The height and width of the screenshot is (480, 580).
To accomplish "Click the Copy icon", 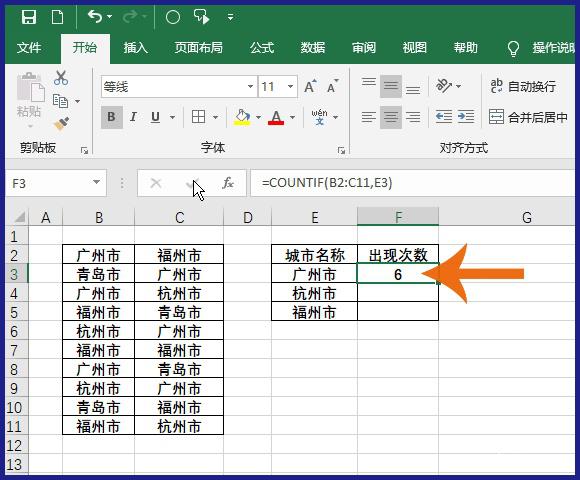I will (x=60, y=101).
